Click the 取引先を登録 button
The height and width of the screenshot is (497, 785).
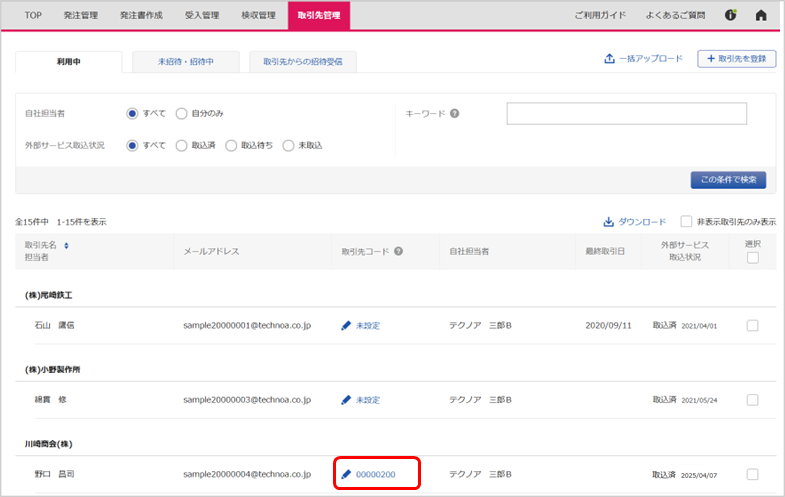736,59
